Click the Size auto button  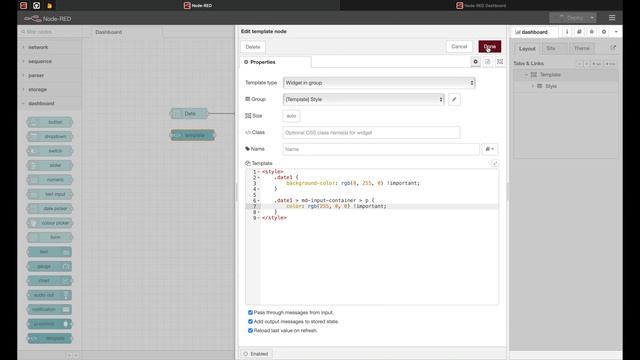click(291, 116)
